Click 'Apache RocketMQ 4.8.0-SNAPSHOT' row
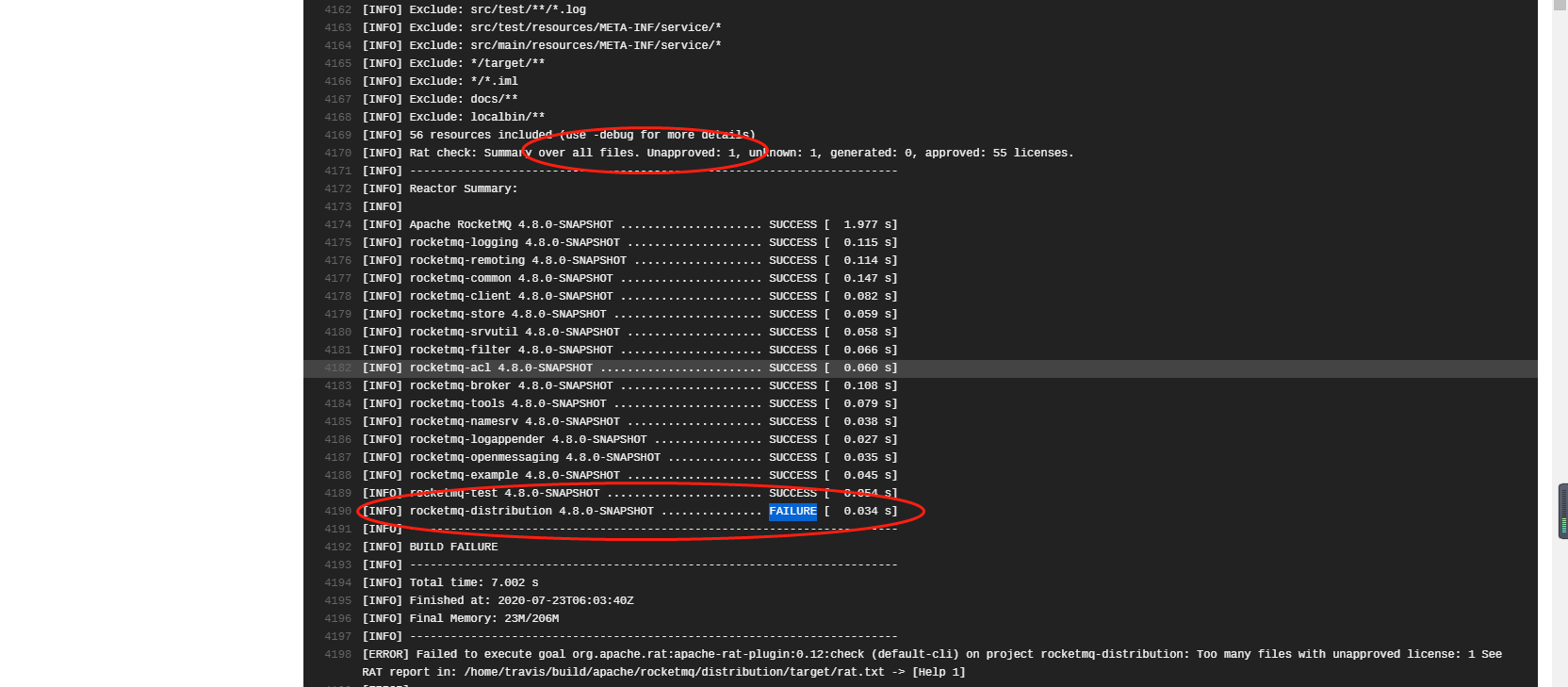 point(629,224)
